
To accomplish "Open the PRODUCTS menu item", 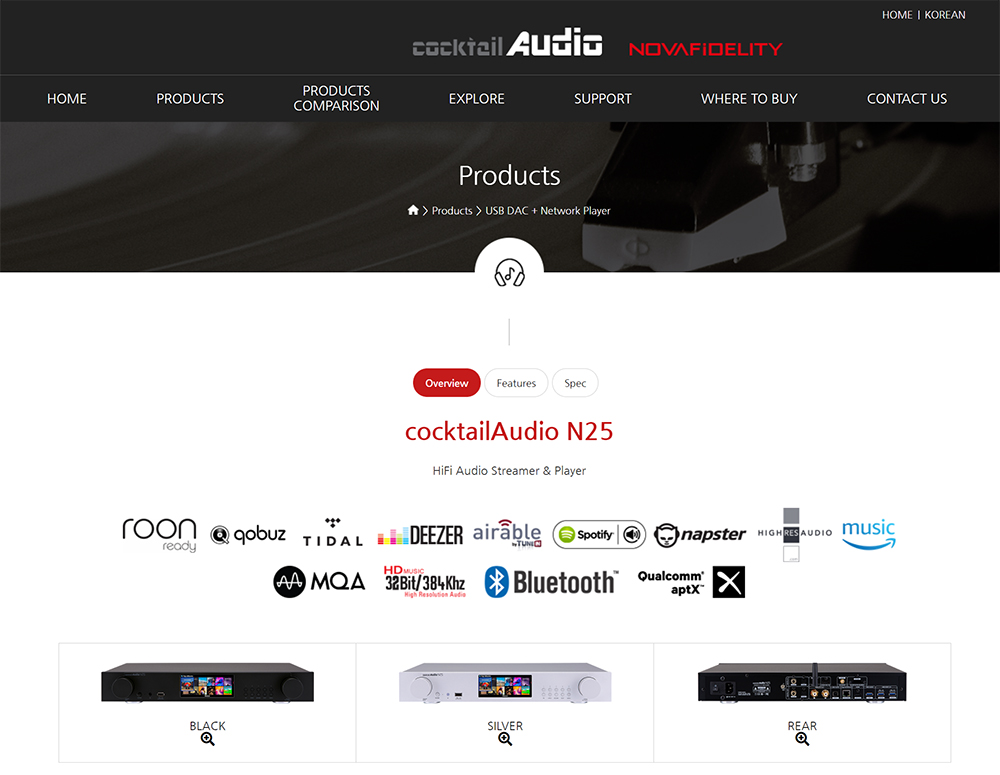I will click(x=190, y=99).
